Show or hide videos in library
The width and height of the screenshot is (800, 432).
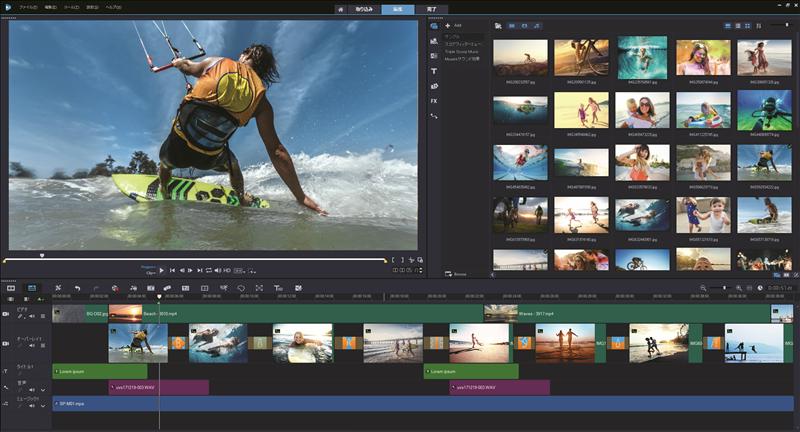tap(512, 26)
